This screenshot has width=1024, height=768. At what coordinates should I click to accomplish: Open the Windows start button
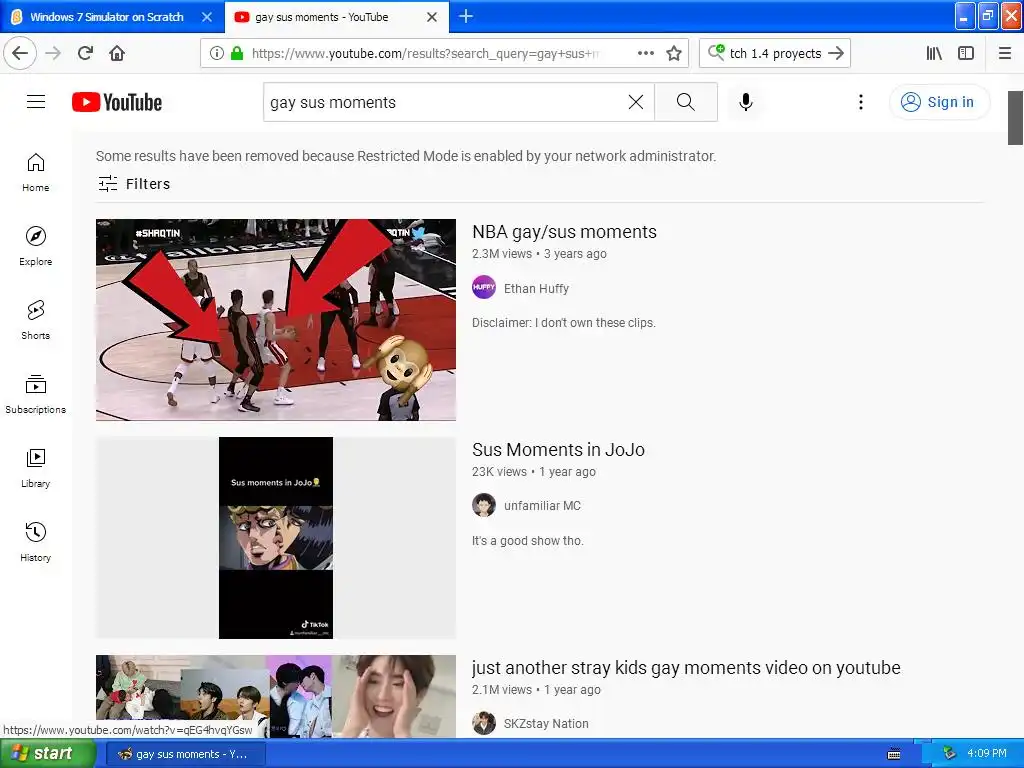click(x=47, y=753)
